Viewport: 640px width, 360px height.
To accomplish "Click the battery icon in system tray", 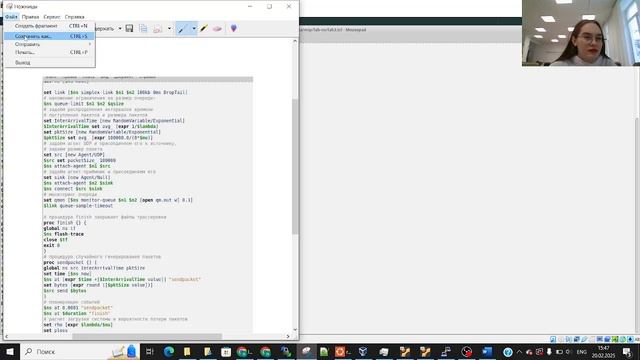I will [559, 352].
